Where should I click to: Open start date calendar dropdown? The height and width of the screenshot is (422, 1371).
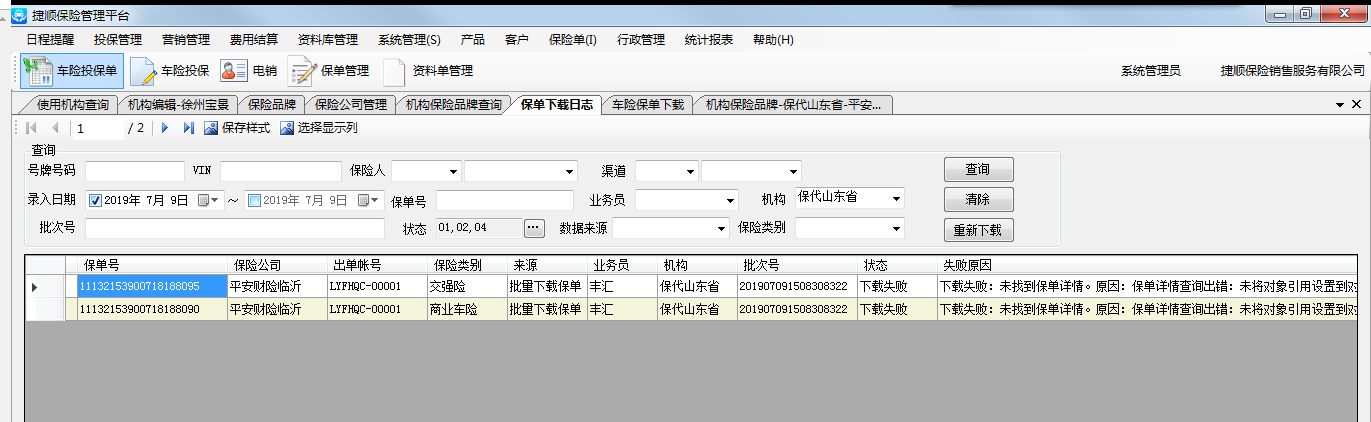tap(209, 200)
